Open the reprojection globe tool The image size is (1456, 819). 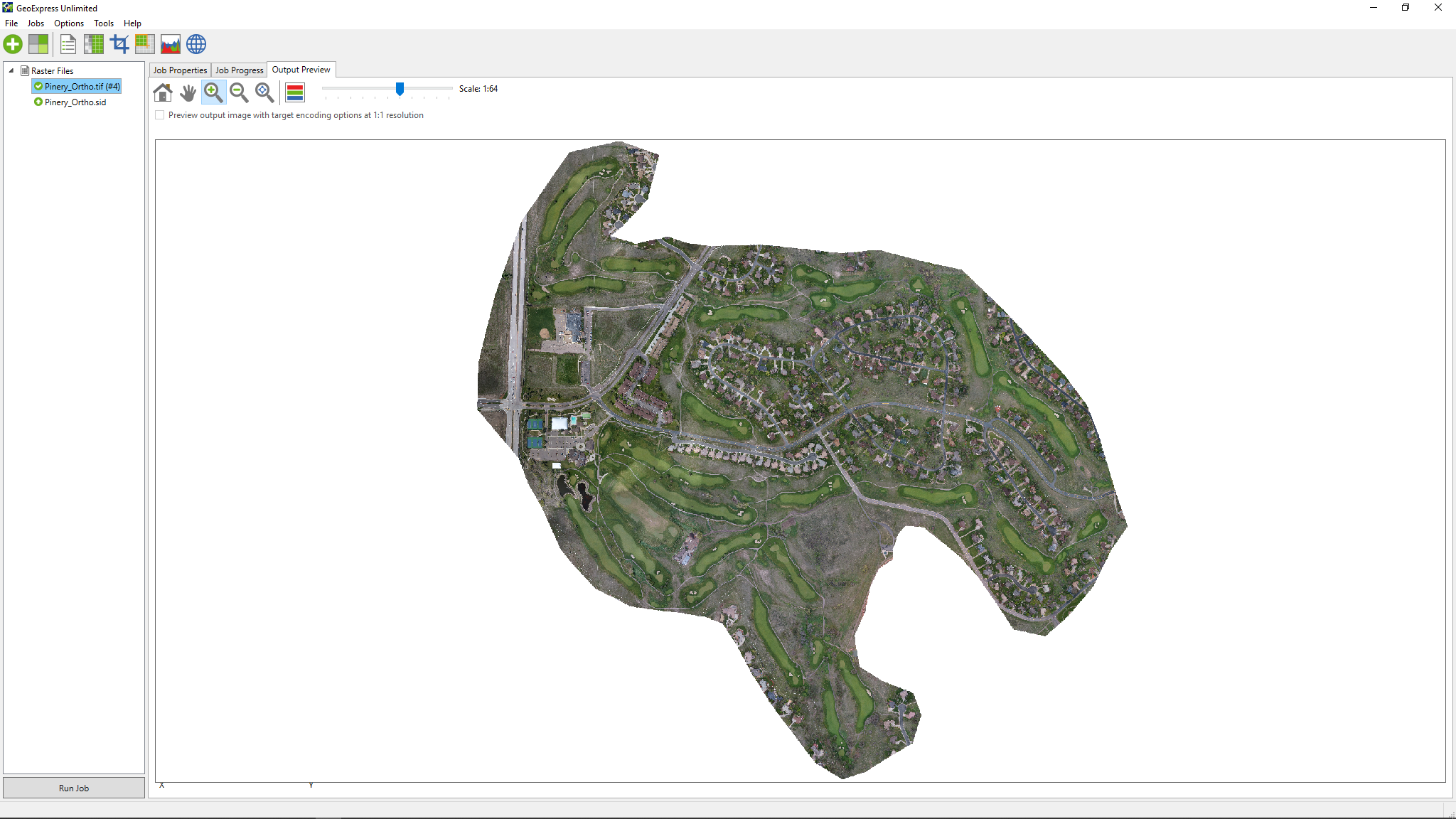tap(196, 43)
